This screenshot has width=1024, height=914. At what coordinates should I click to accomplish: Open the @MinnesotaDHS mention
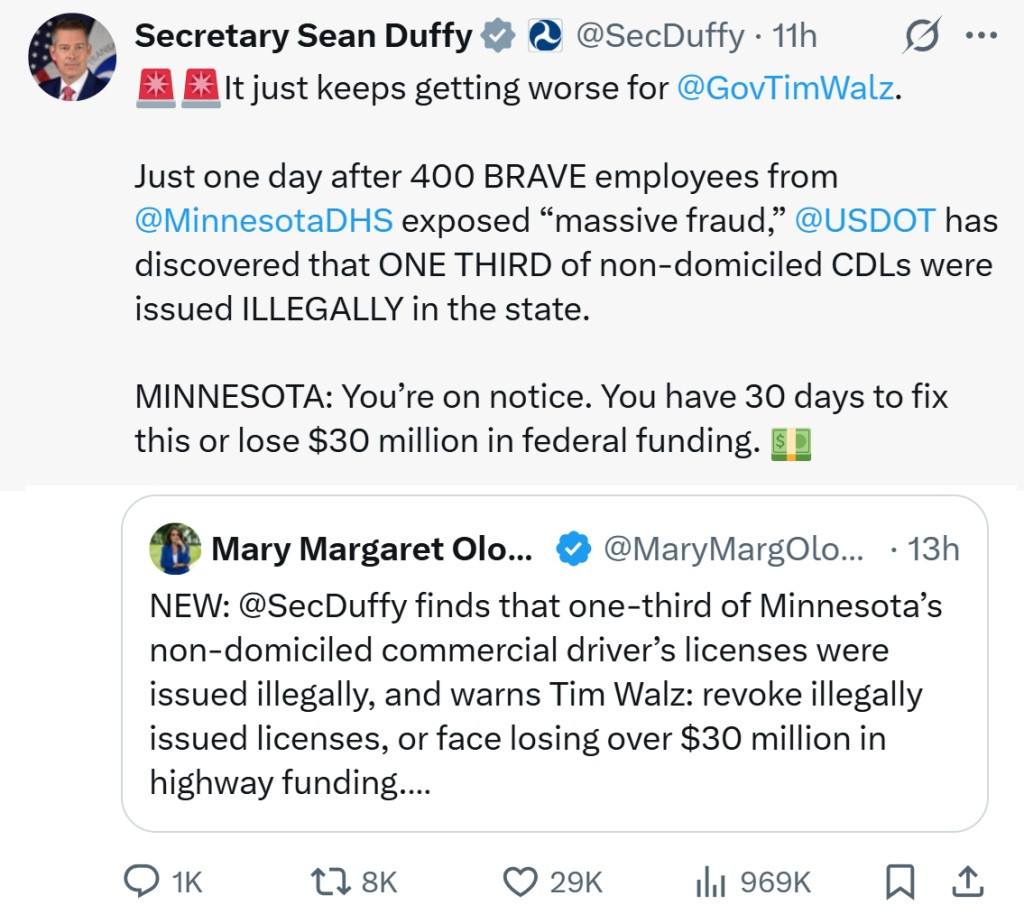pos(263,220)
